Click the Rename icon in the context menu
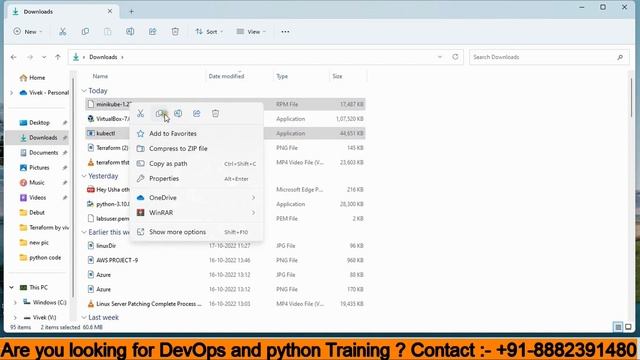The height and width of the screenshot is (360, 640). pos(178,113)
